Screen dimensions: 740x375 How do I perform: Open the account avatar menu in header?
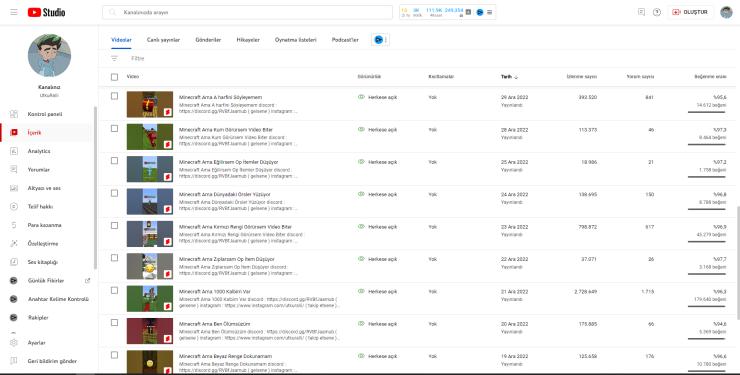click(x=726, y=12)
